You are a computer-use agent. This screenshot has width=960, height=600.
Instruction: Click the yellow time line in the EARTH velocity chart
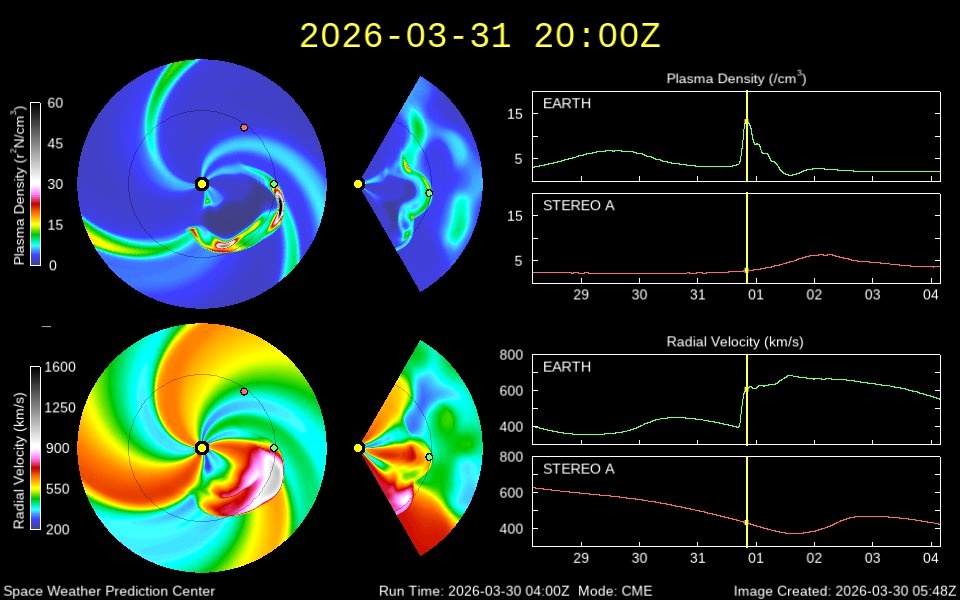(x=747, y=400)
